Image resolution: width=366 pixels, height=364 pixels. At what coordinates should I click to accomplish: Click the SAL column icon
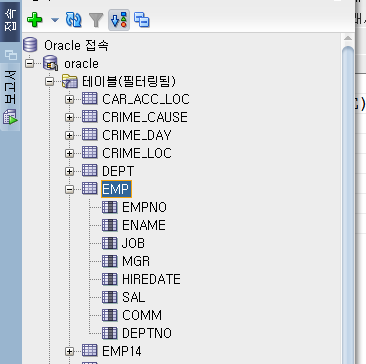[x=109, y=297]
